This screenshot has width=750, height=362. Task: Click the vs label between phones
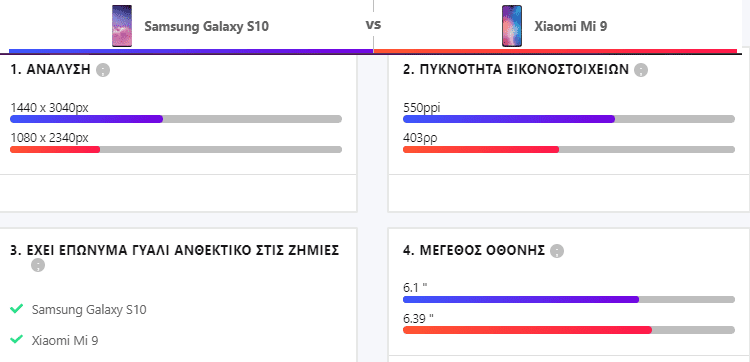[374, 25]
